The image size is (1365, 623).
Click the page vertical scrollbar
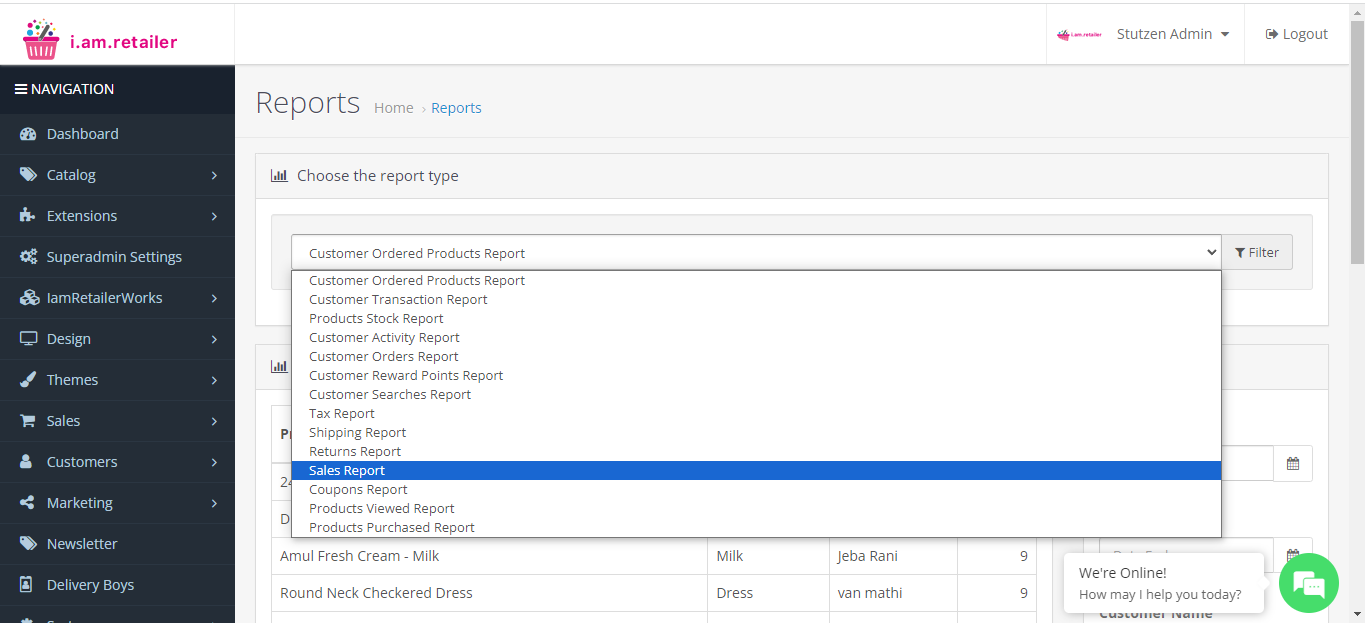(1357, 140)
